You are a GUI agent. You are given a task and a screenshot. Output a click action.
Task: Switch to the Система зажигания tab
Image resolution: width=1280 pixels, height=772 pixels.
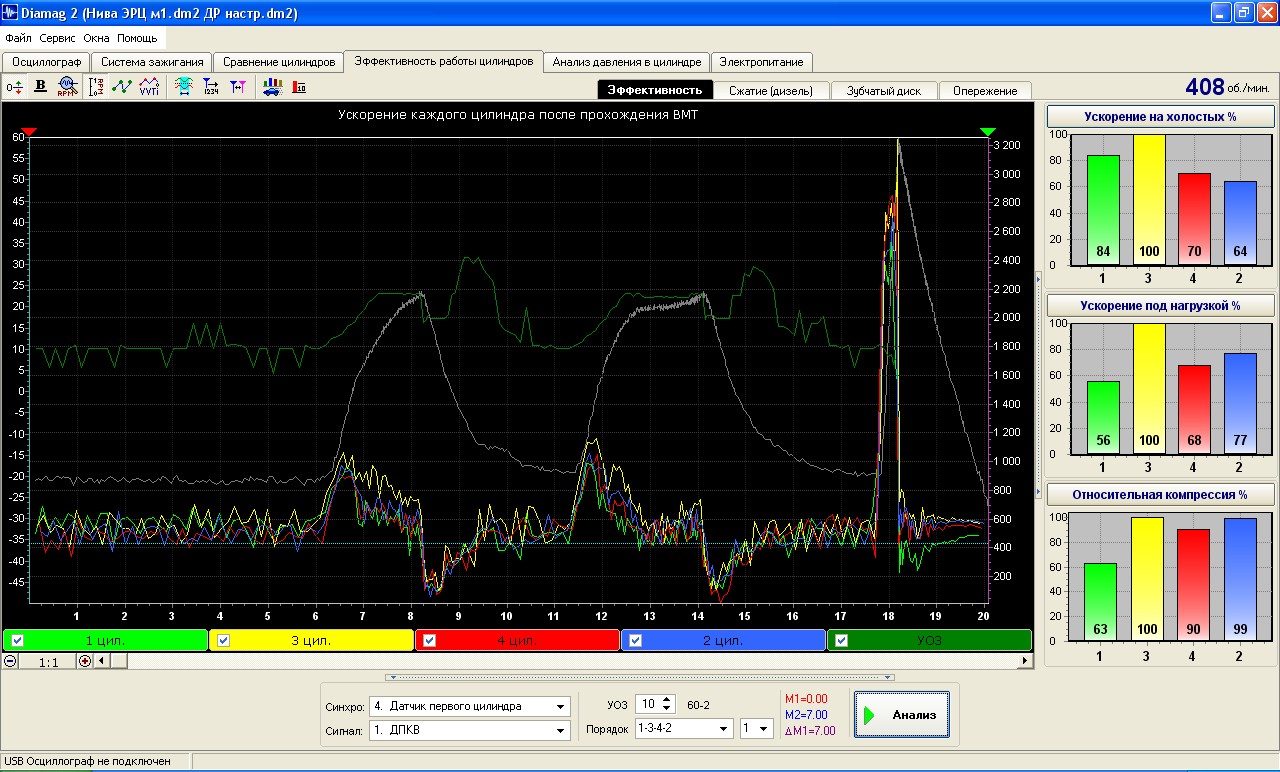click(x=152, y=62)
